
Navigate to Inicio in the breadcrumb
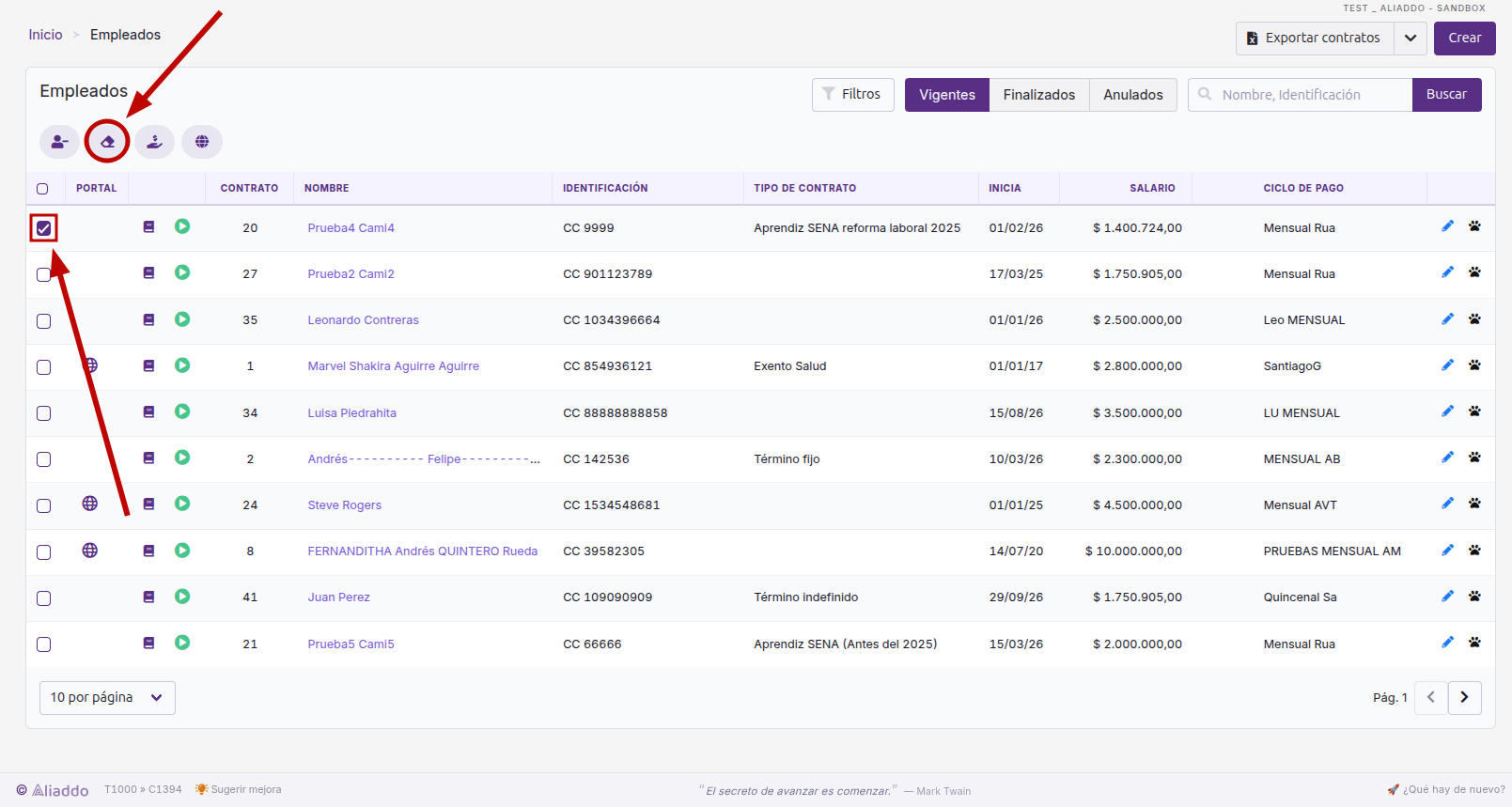pos(45,35)
